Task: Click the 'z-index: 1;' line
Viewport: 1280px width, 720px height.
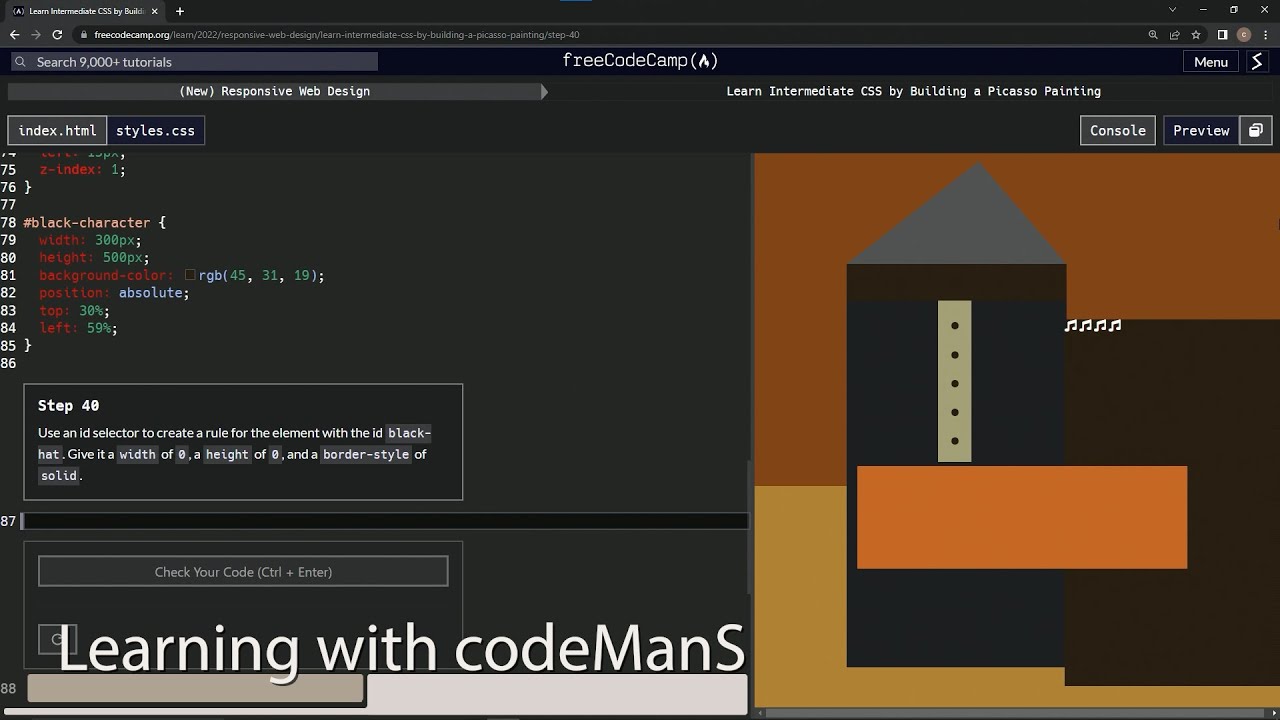Action: click(82, 170)
